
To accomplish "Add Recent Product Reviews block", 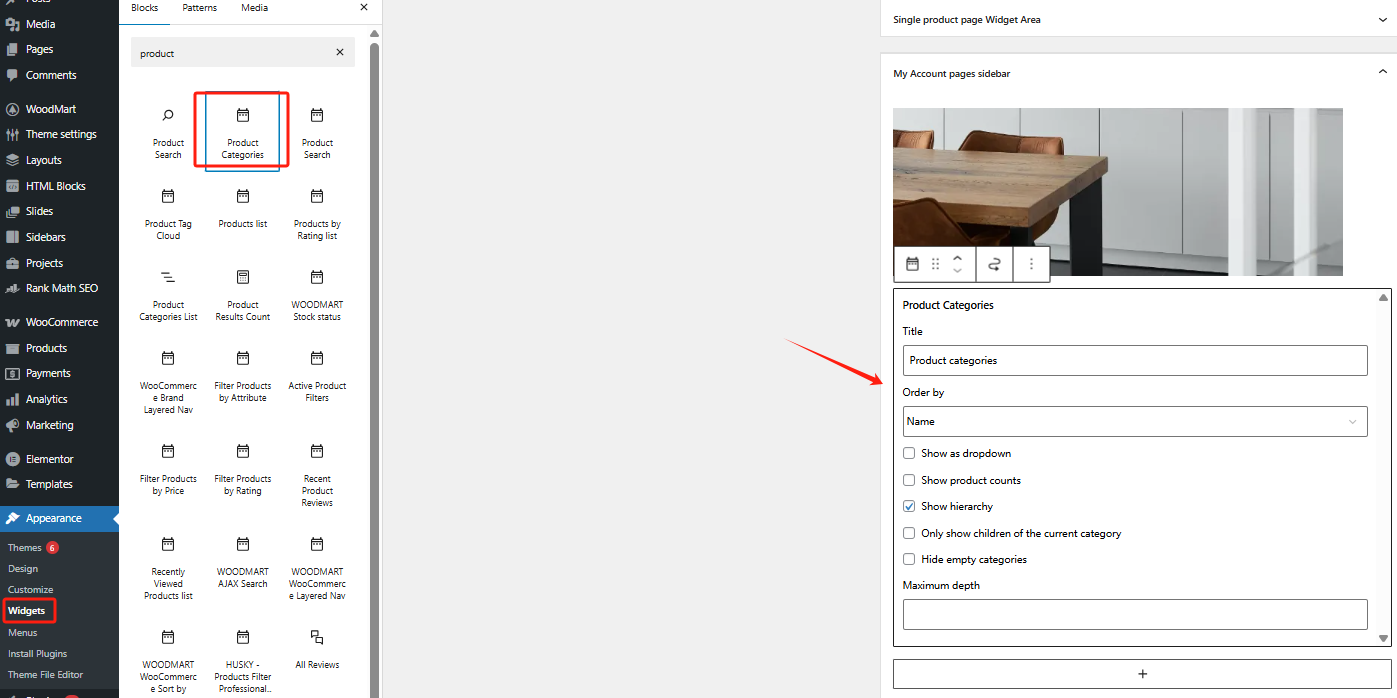I will pyautogui.click(x=317, y=475).
